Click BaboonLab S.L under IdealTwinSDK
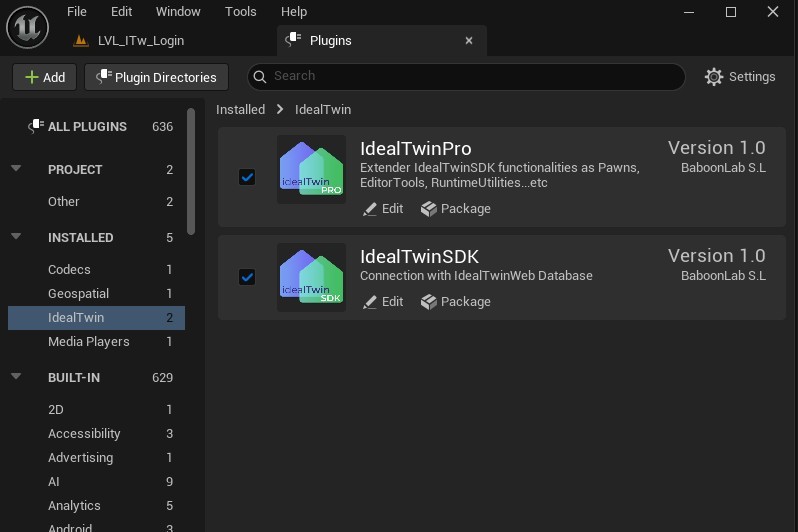 (723, 275)
